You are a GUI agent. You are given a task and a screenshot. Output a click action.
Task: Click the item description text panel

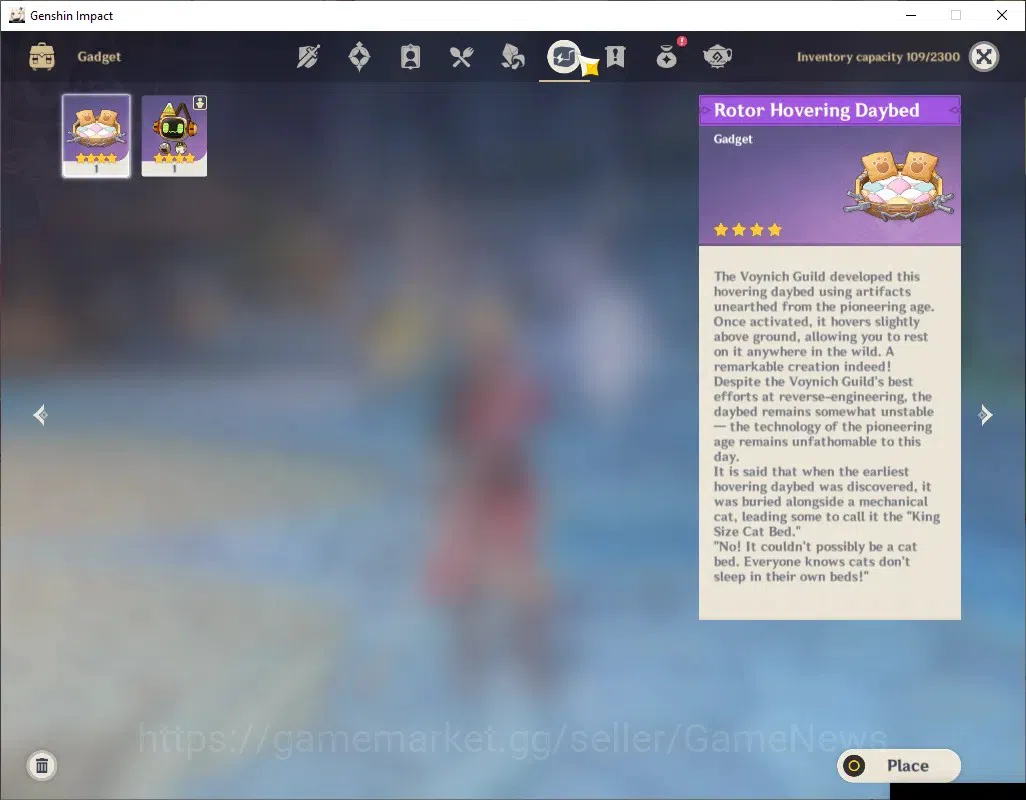(830, 432)
